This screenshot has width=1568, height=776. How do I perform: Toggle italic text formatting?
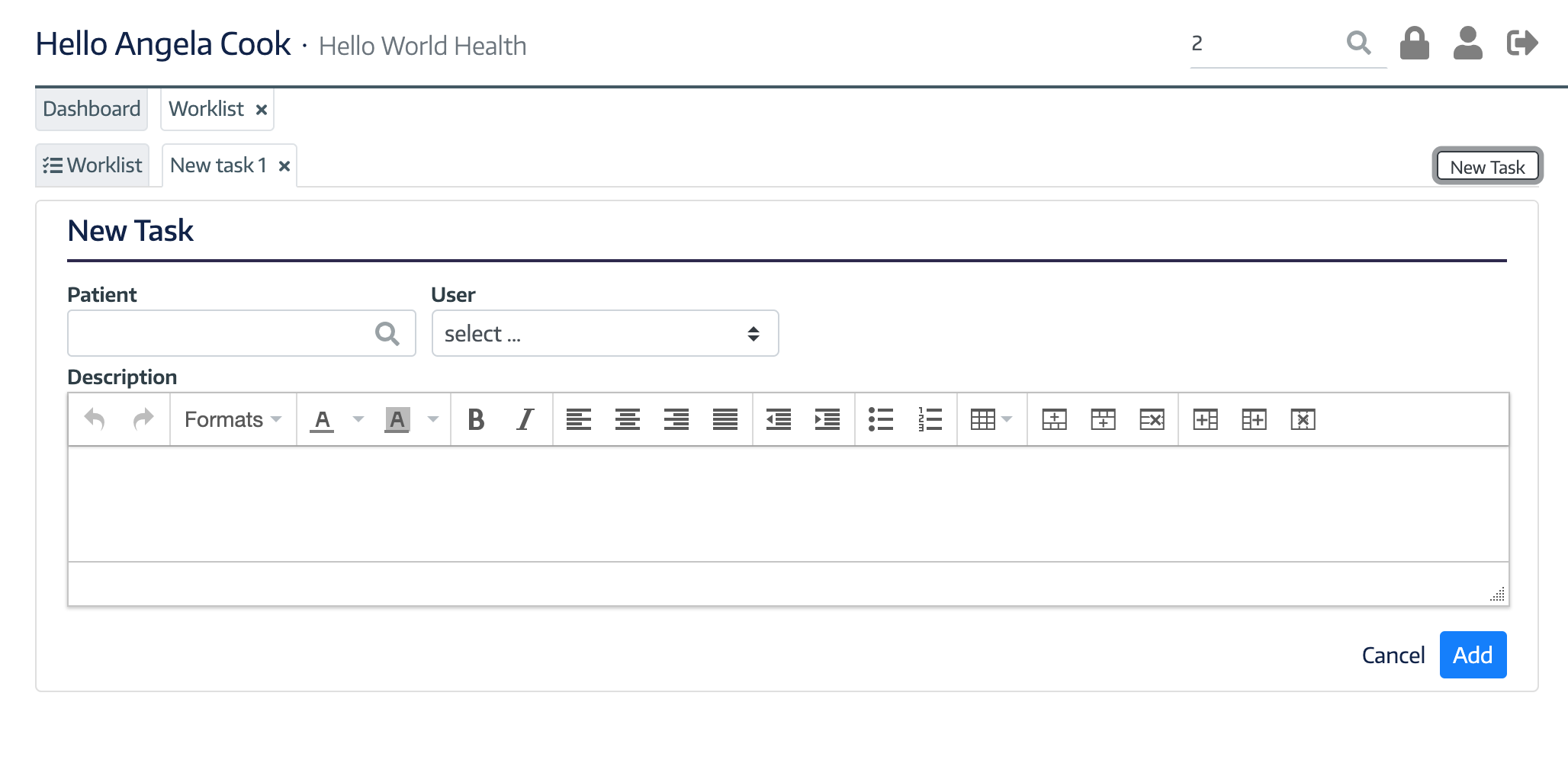(x=525, y=419)
